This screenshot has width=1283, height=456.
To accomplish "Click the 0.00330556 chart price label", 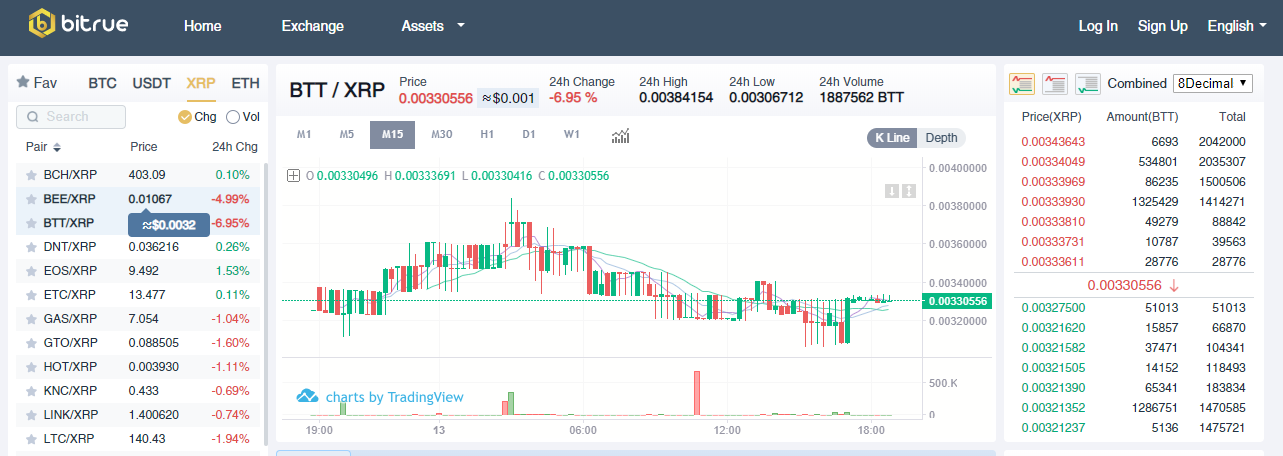I will click(957, 301).
